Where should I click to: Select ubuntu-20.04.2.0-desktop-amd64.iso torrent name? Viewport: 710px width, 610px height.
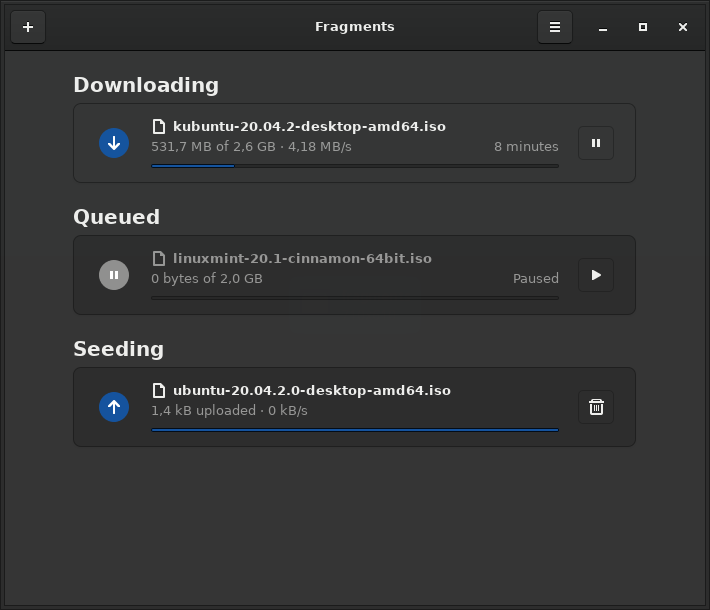click(312, 390)
